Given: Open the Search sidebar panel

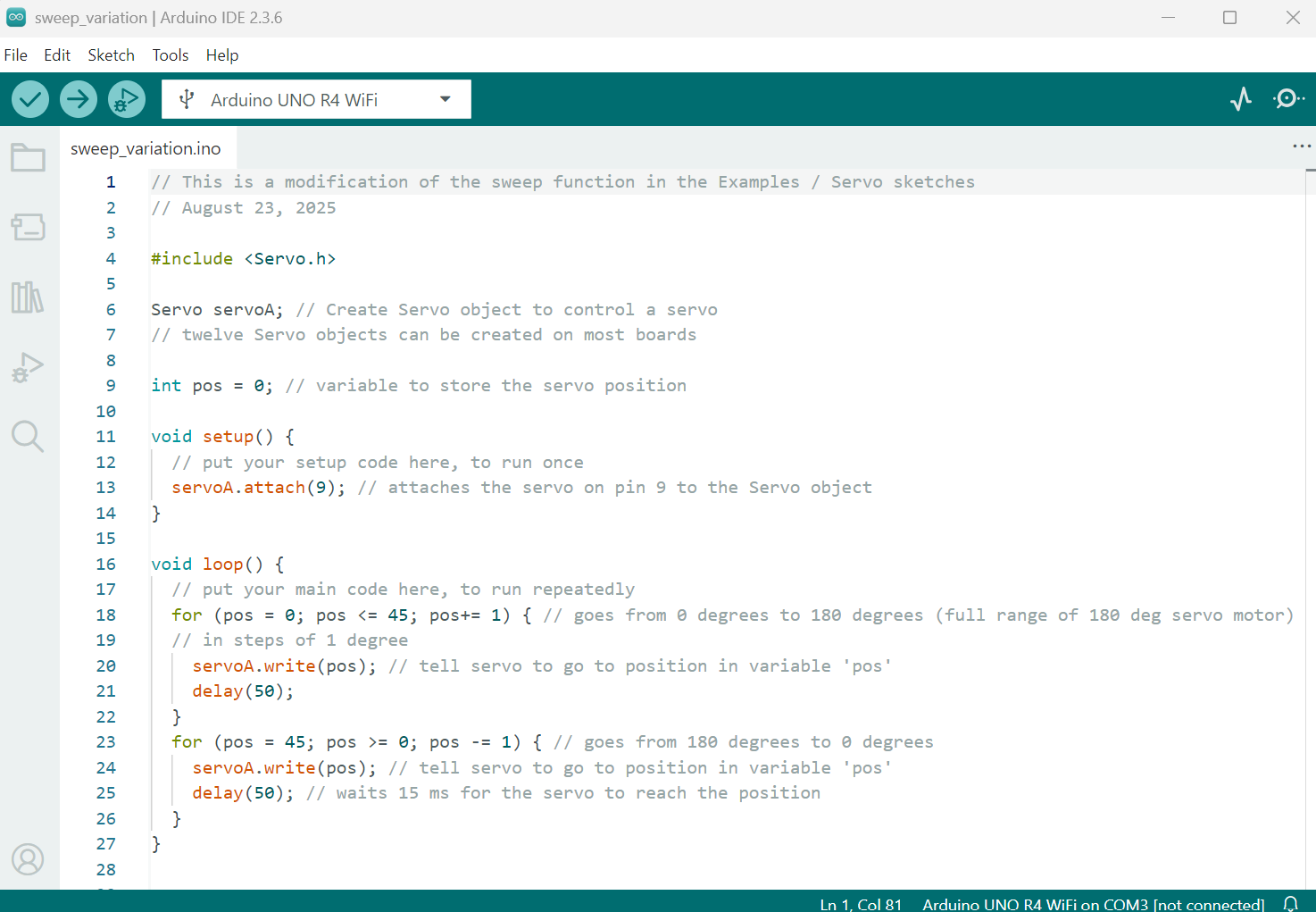Looking at the screenshot, I should tap(28, 437).
